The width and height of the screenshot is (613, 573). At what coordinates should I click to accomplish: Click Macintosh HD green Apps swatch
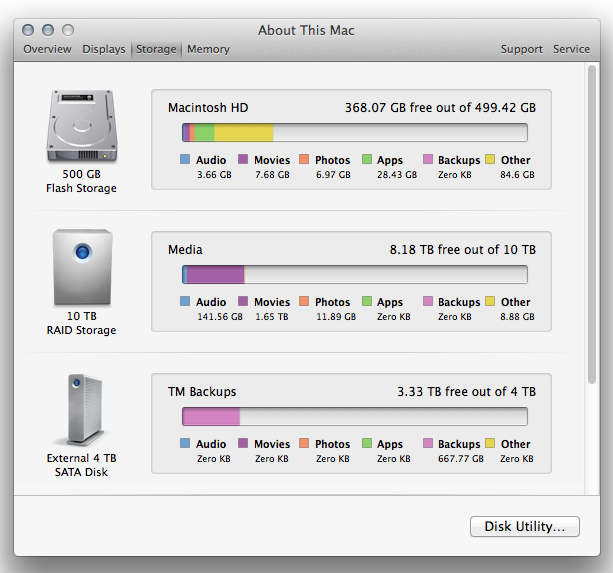click(x=367, y=159)
